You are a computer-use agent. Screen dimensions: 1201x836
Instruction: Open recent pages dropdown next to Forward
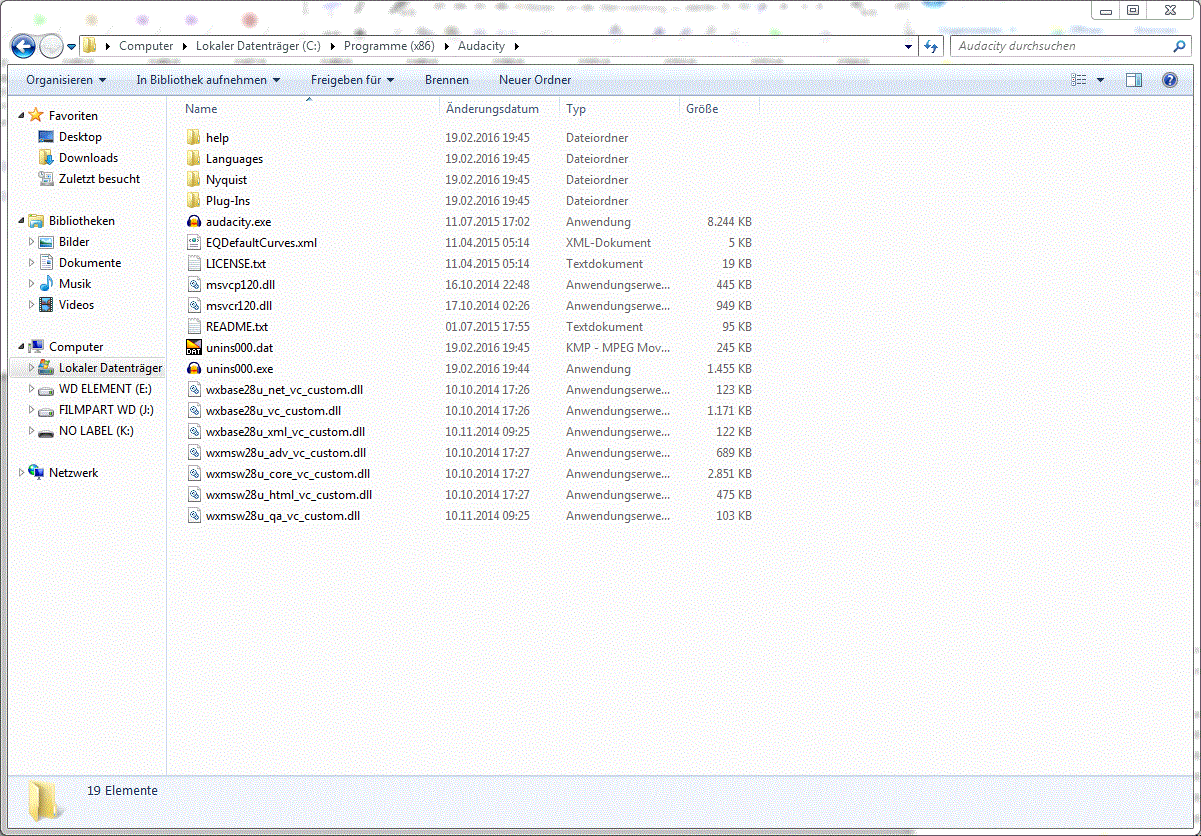click(72, 46)
